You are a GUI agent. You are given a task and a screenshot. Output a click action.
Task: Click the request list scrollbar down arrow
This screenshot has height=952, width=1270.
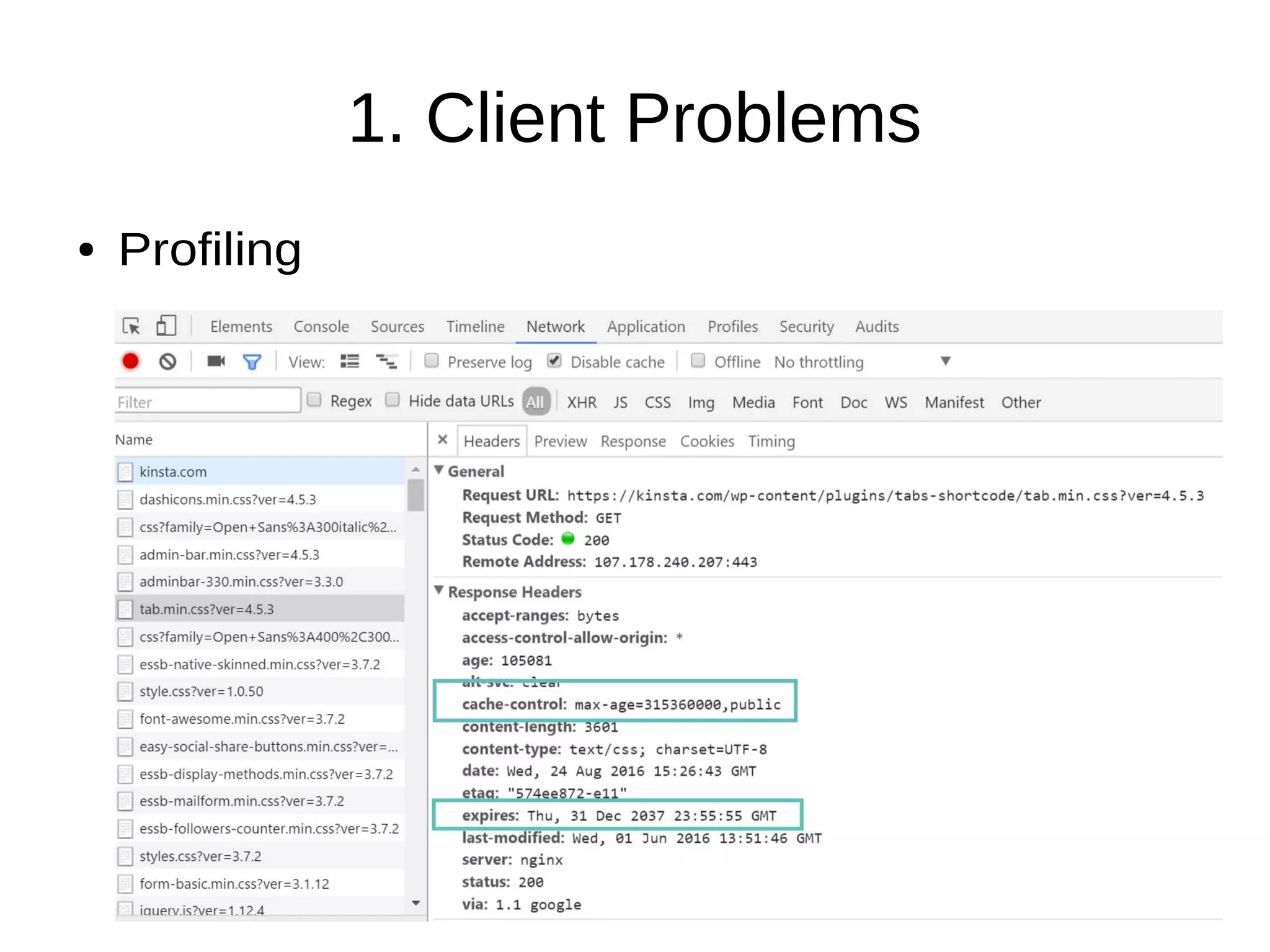[x=416, y=903]
